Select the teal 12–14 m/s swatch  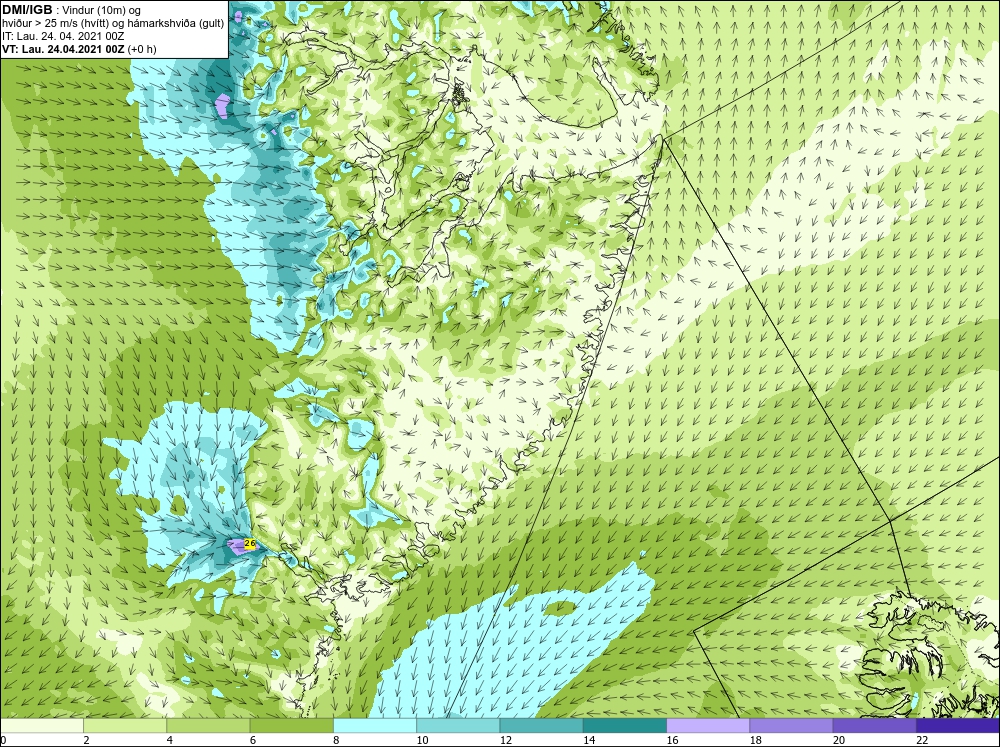pos(541,726)
